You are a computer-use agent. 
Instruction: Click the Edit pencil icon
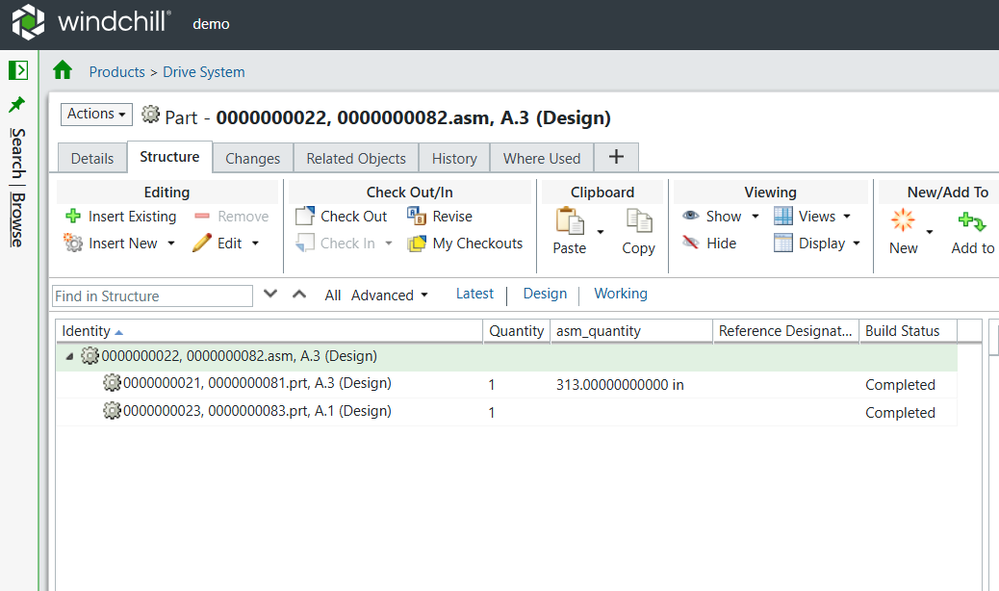pos(202,243)
